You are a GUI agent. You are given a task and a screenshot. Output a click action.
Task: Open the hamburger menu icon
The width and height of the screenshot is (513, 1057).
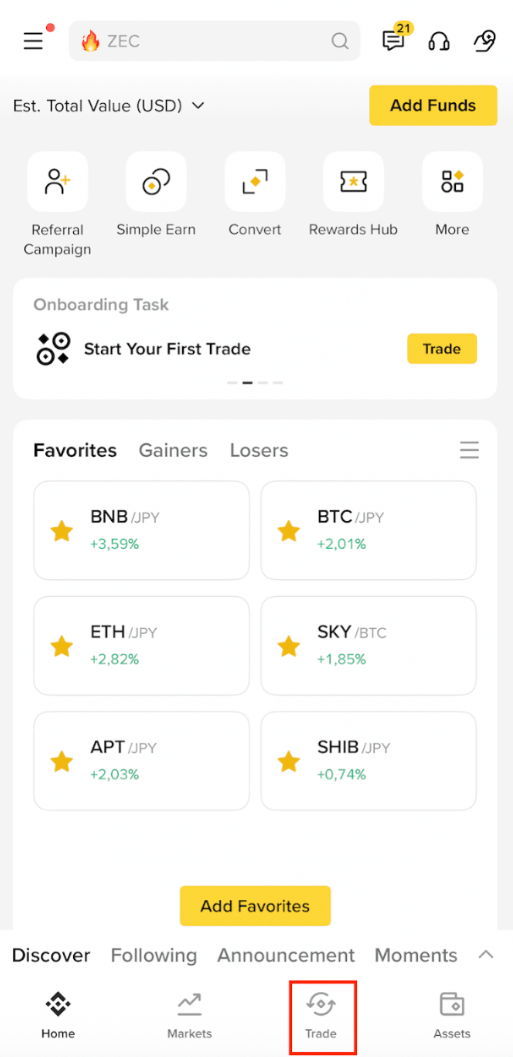coord(33,41)
